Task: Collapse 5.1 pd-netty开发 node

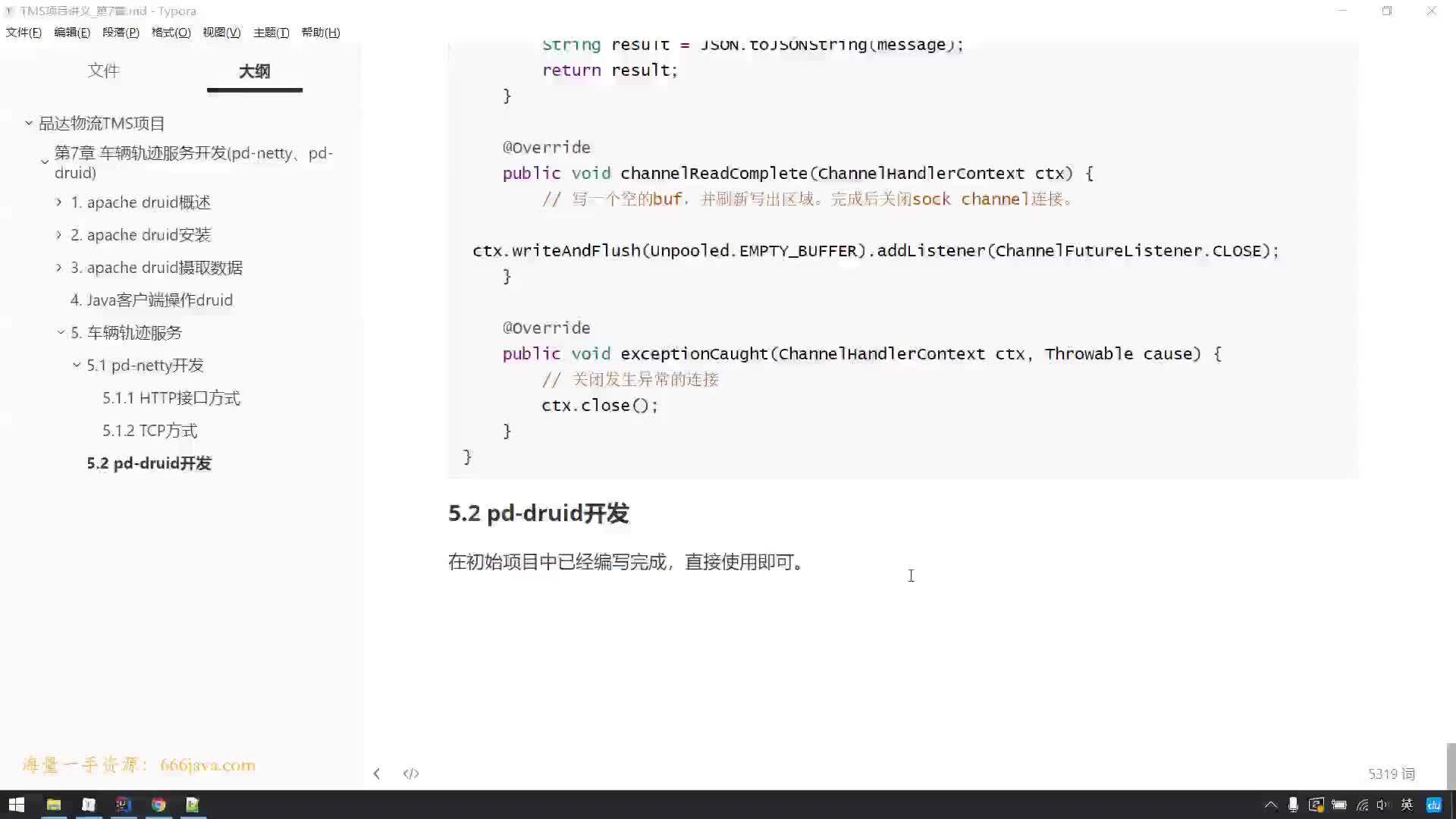Action: point(77,365)
